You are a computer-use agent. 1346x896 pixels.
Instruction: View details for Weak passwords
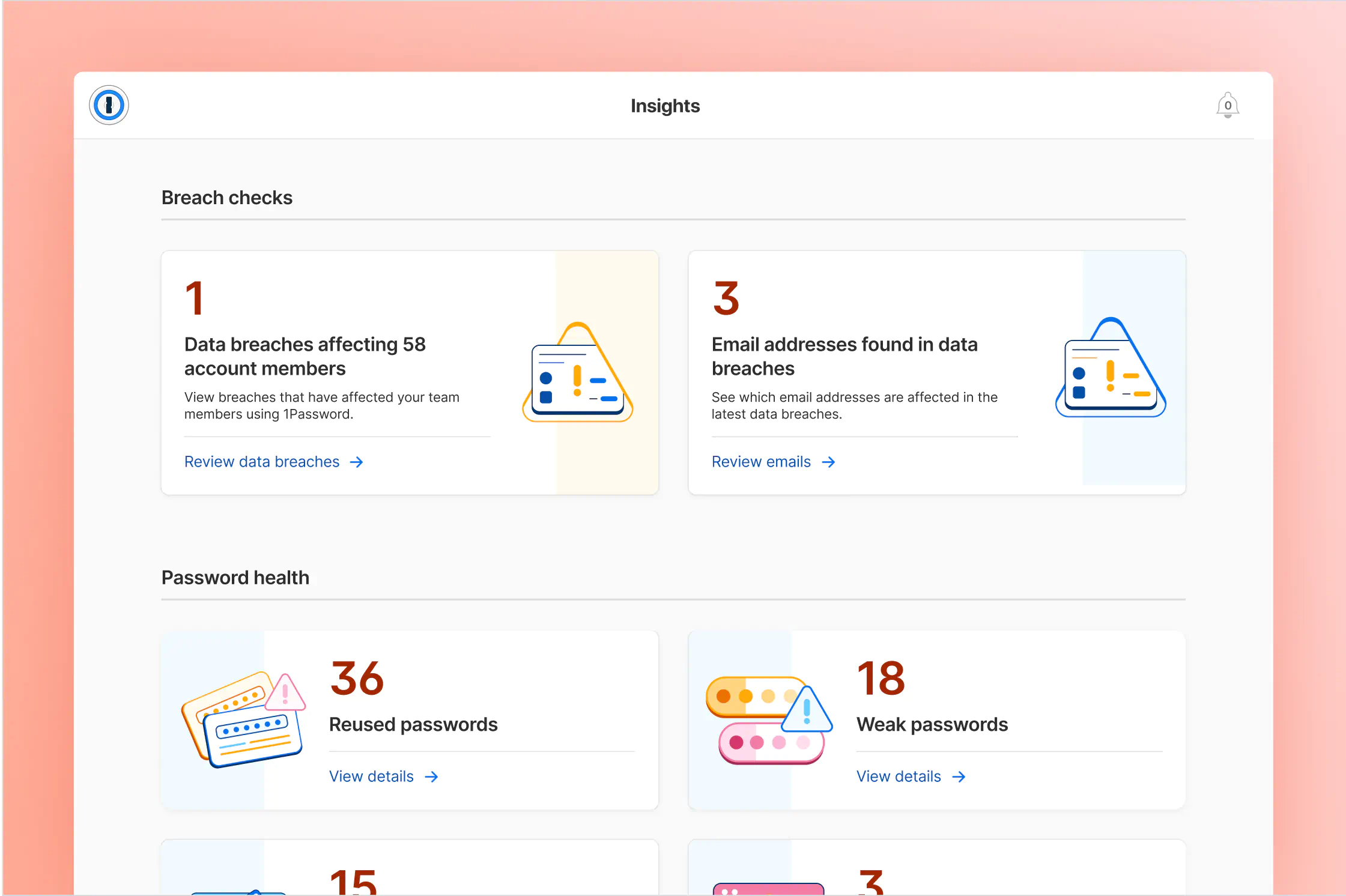(x=899, y=777)
